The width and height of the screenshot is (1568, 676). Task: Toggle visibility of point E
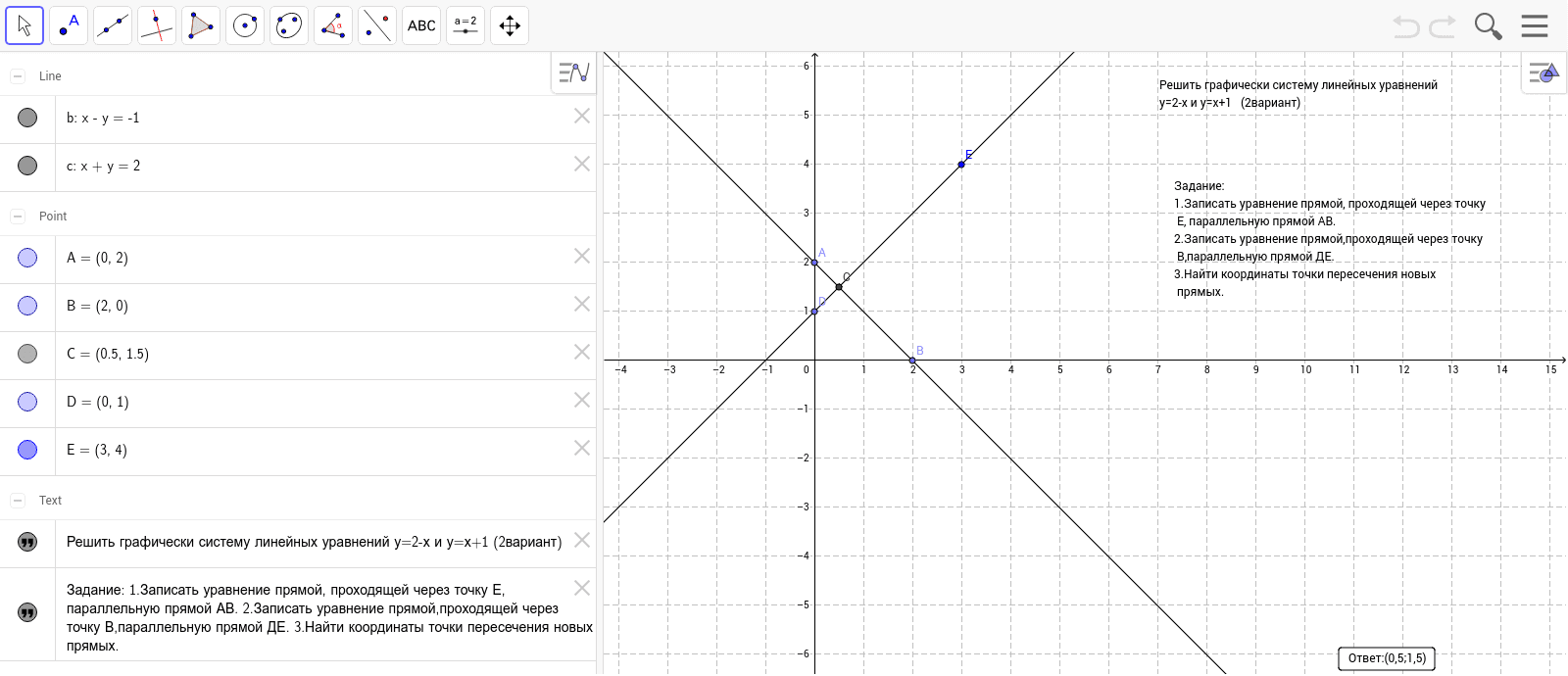click(x=27, y=450)
